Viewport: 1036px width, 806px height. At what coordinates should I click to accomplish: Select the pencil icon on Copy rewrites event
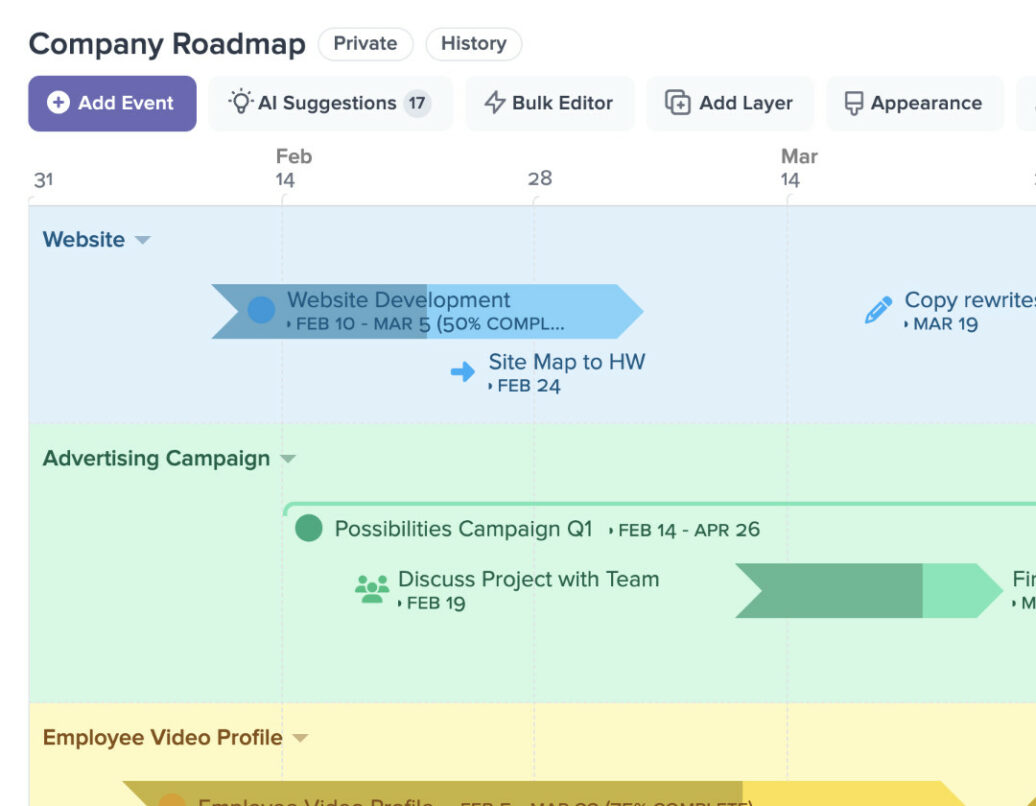[879, 308]
